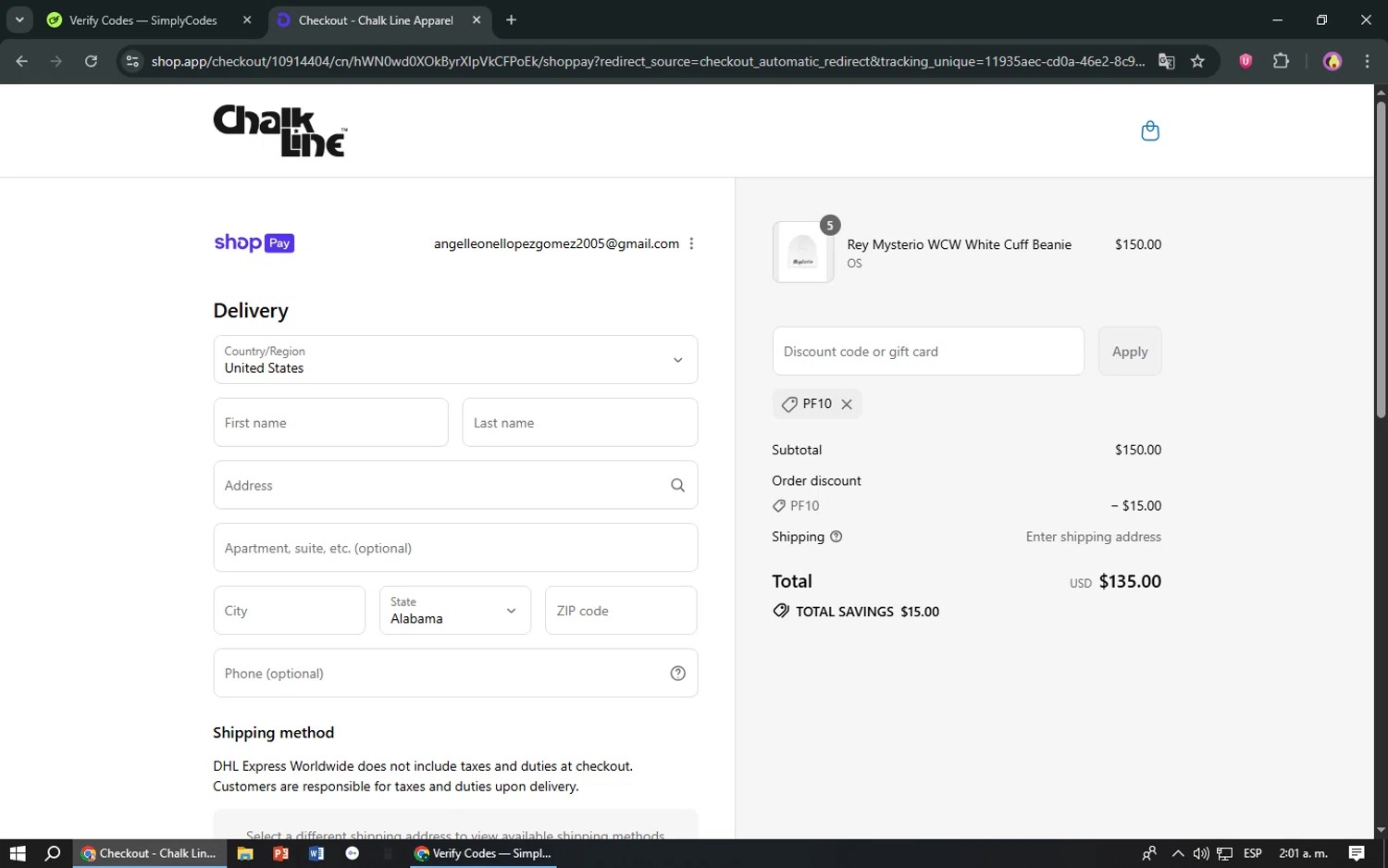Open the tab search dropdown arrow
Screen dimensions: 1388x868
tap(19, 19)
